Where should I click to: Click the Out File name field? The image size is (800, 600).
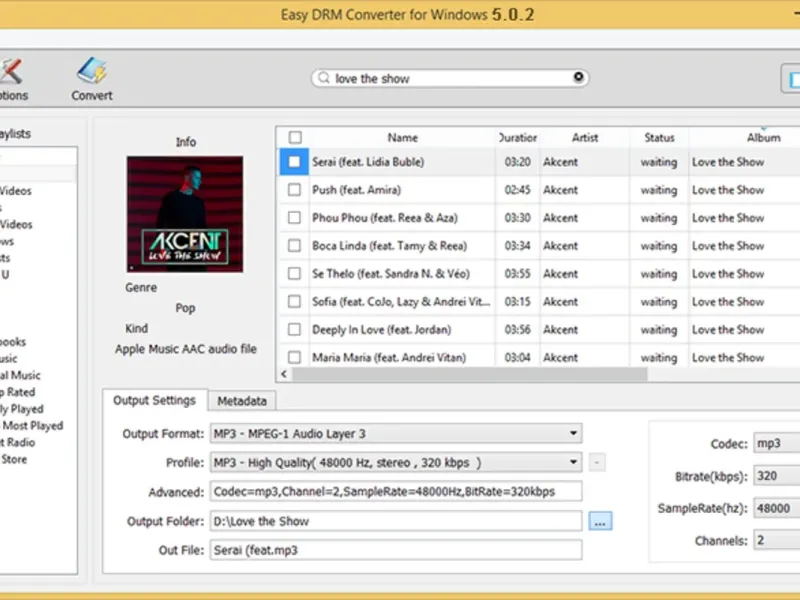point(396,550)
